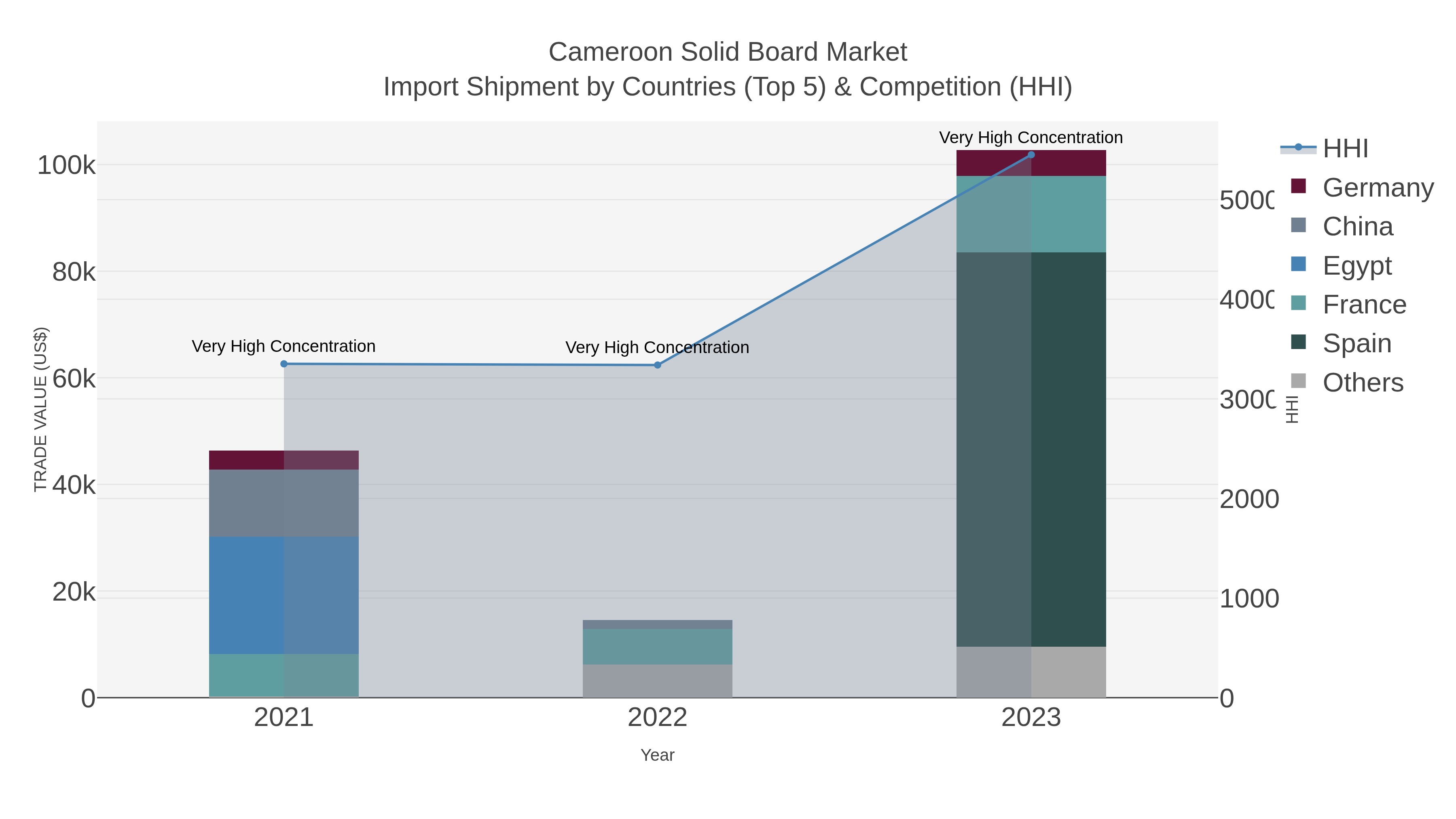Click the 60k tick on trade value axis
1456x819 pixels.
tap(74, 378)
